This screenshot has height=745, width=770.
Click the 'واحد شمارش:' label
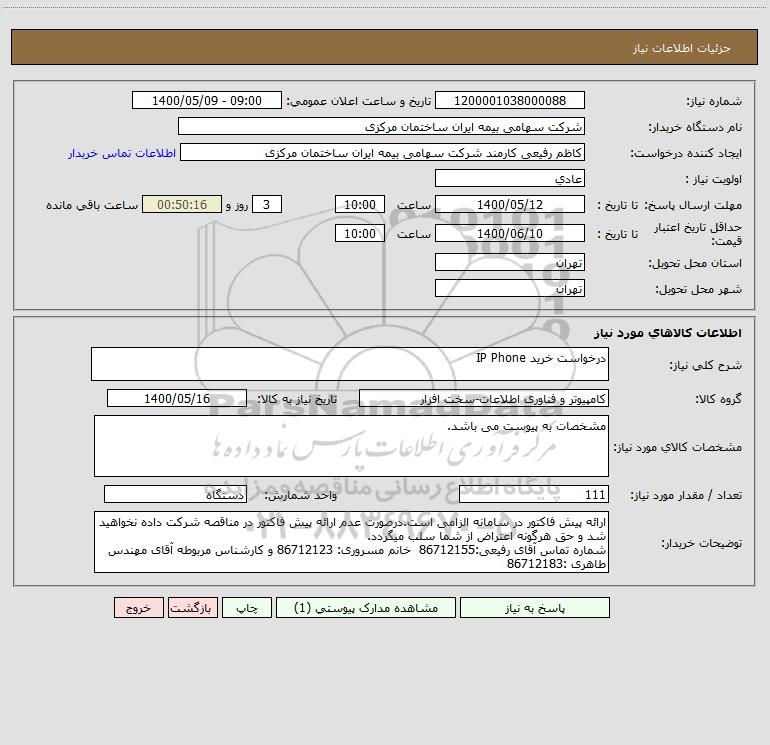click(301, 496)
